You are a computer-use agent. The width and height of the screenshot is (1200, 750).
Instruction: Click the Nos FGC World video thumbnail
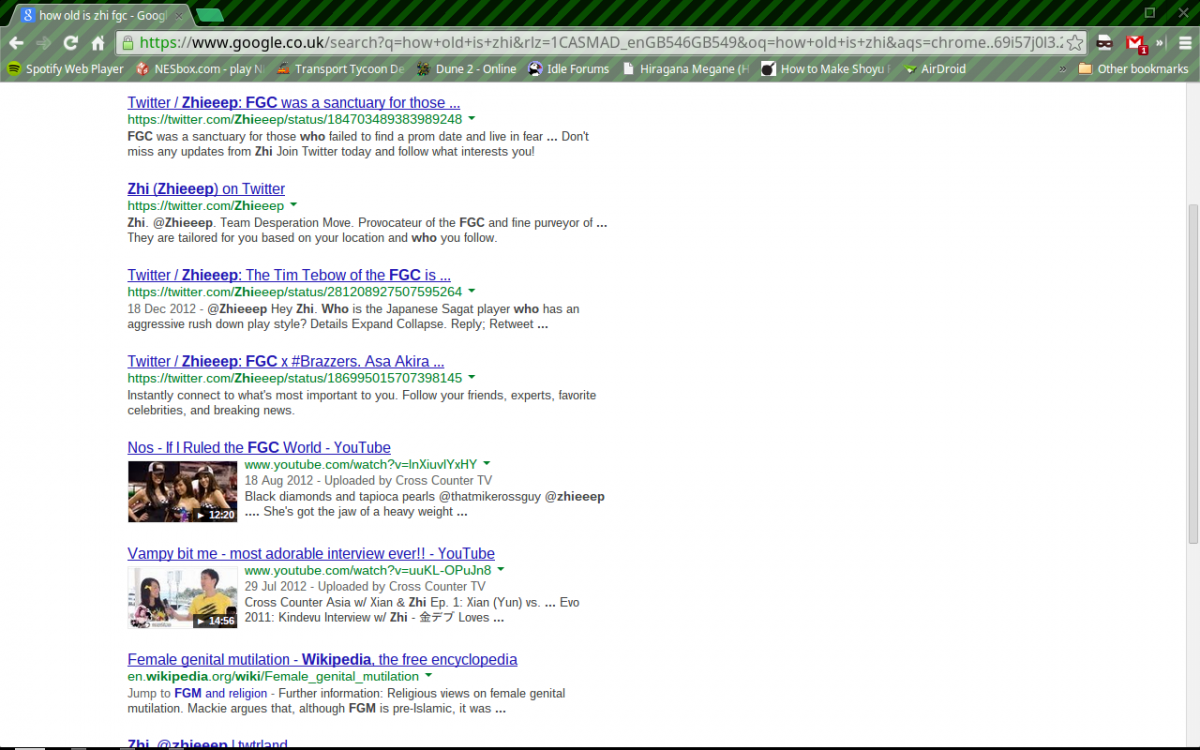coord(182,491)
